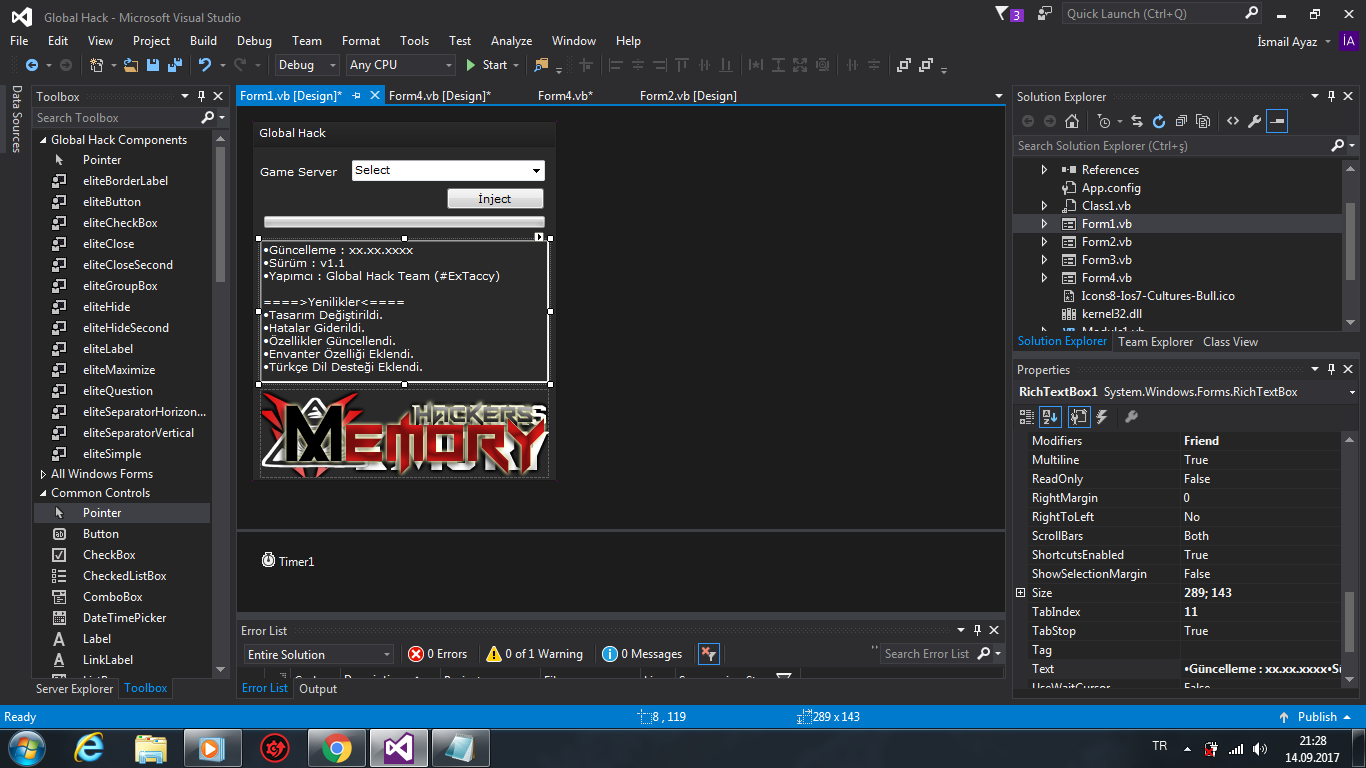Open Google Chrome from the taskbar
This screenshot has width=1366, height=768.
[x=337, y=747]
